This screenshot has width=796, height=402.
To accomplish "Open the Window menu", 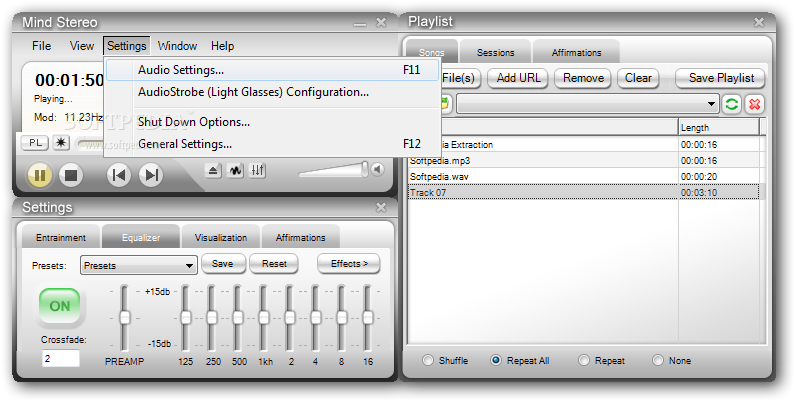I will point(177,46).
